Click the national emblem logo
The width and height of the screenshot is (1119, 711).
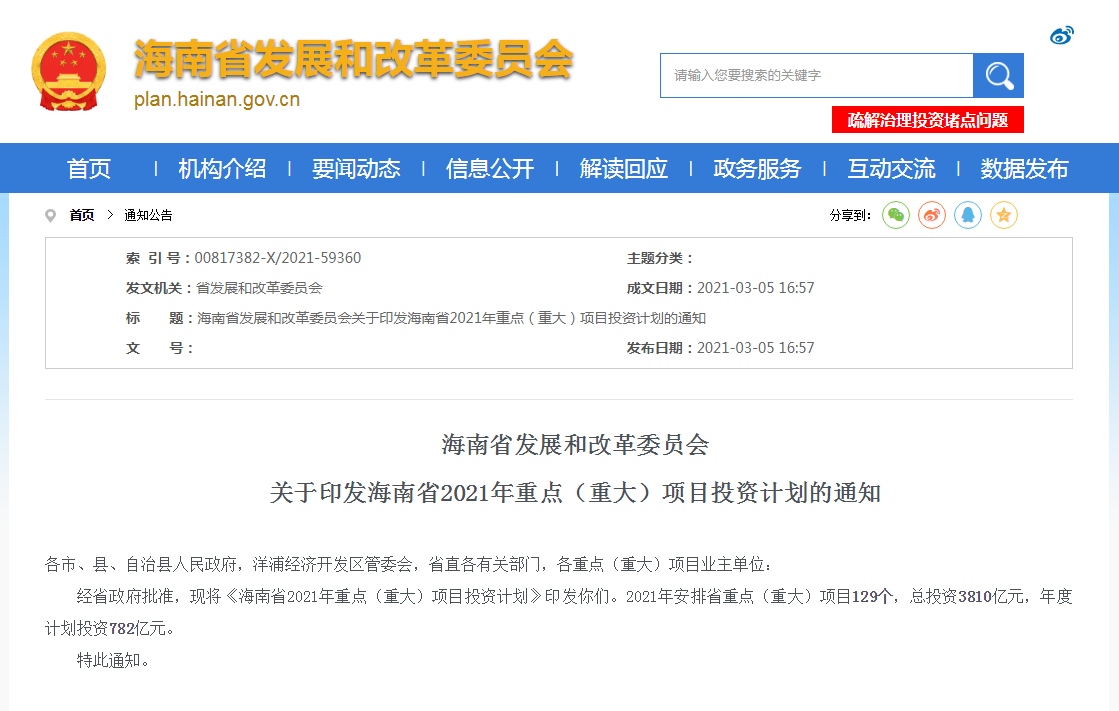68,71
